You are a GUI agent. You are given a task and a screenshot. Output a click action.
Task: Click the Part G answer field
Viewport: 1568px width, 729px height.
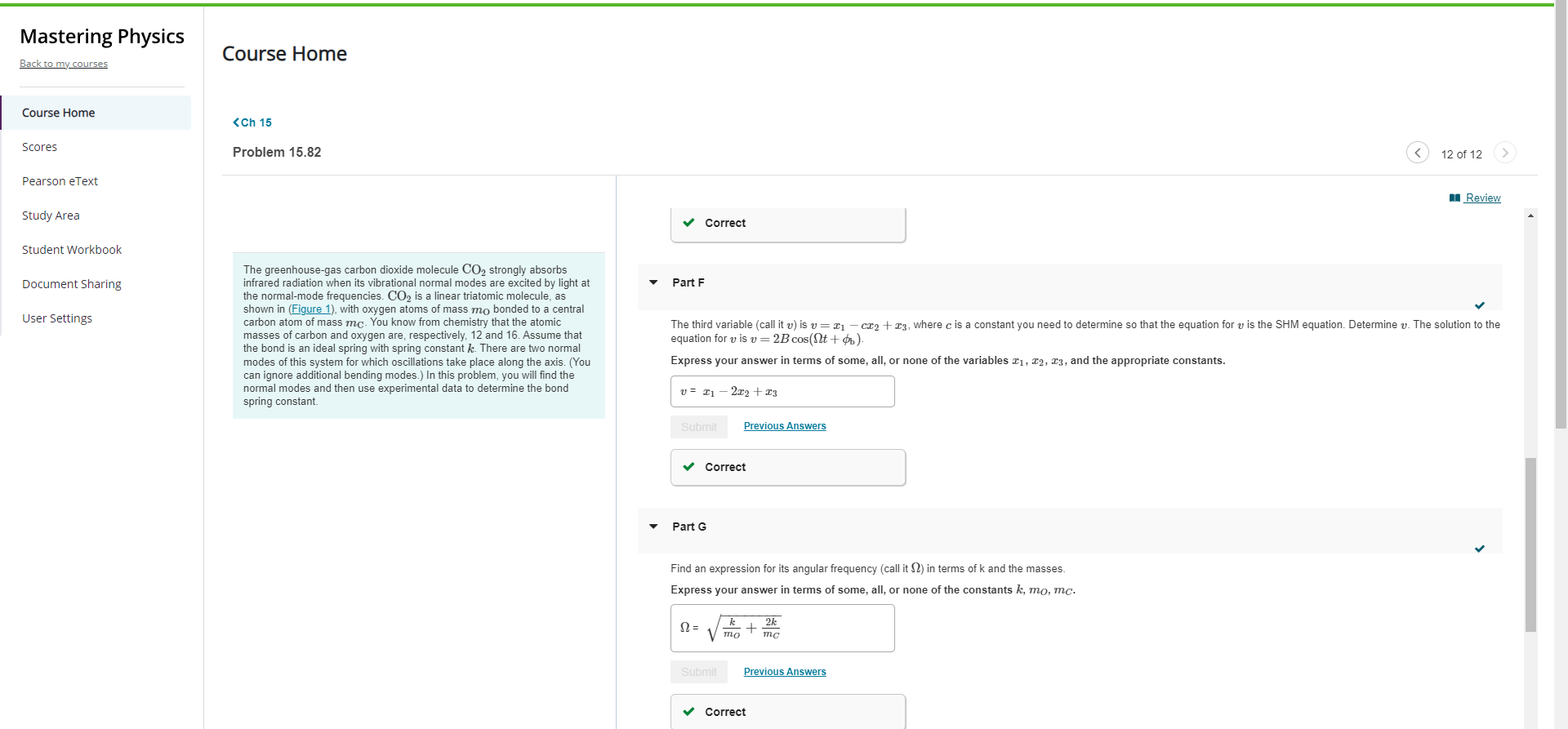click(782, 628)
